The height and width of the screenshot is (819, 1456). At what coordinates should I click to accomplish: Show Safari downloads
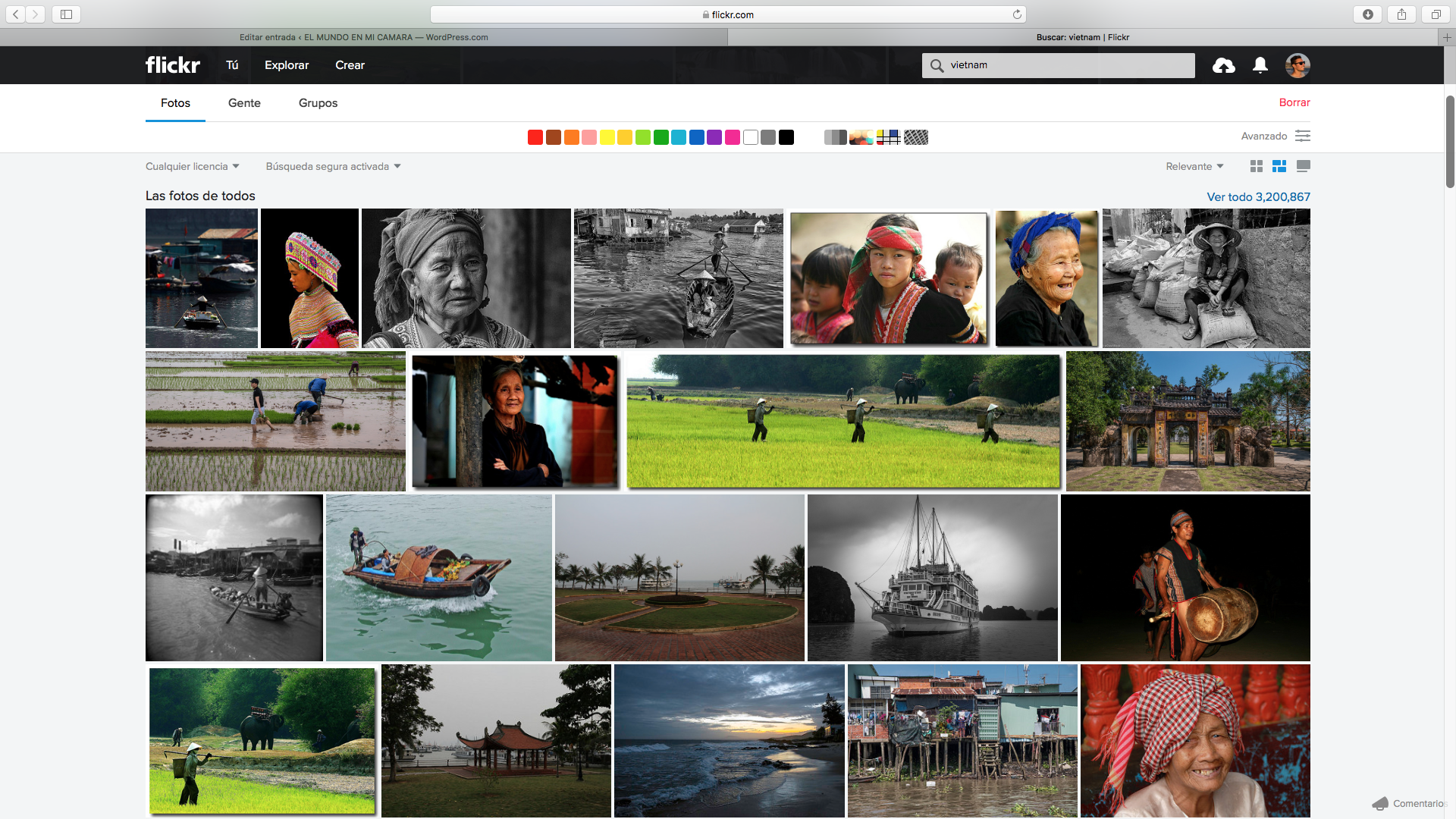pos(1368,14)
